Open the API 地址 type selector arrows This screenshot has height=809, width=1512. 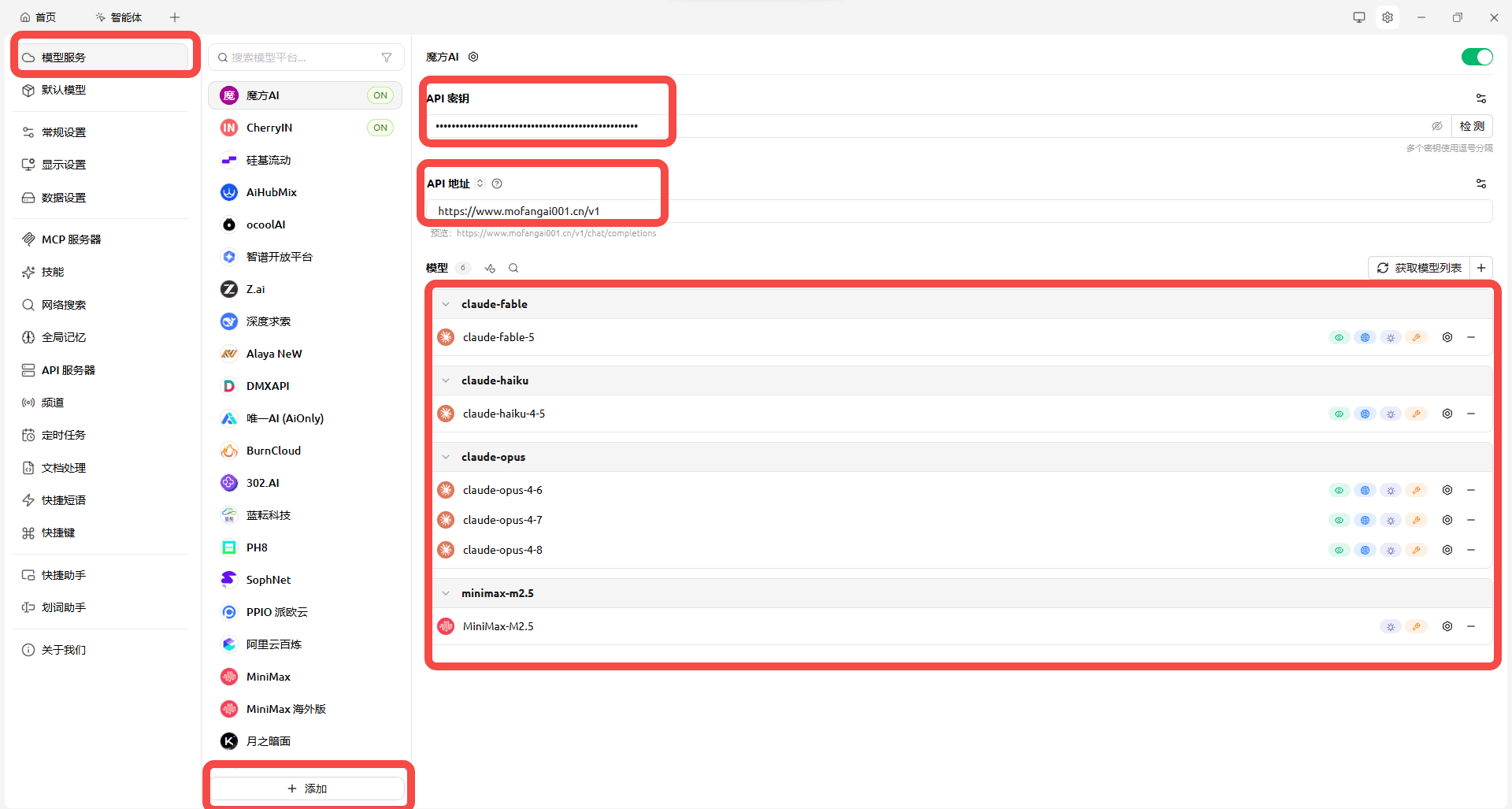click(x=480, y=184)
